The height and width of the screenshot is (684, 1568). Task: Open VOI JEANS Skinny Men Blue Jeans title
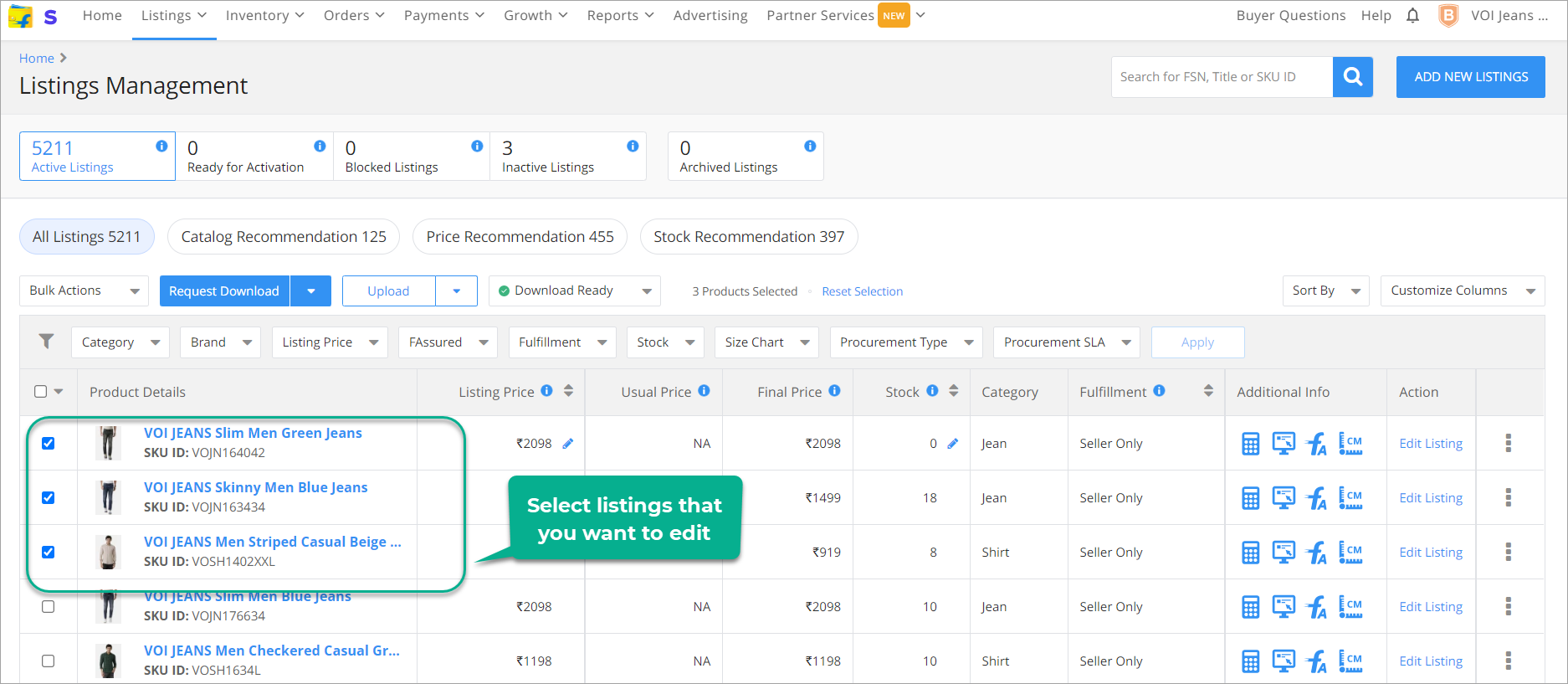point(256,487)
